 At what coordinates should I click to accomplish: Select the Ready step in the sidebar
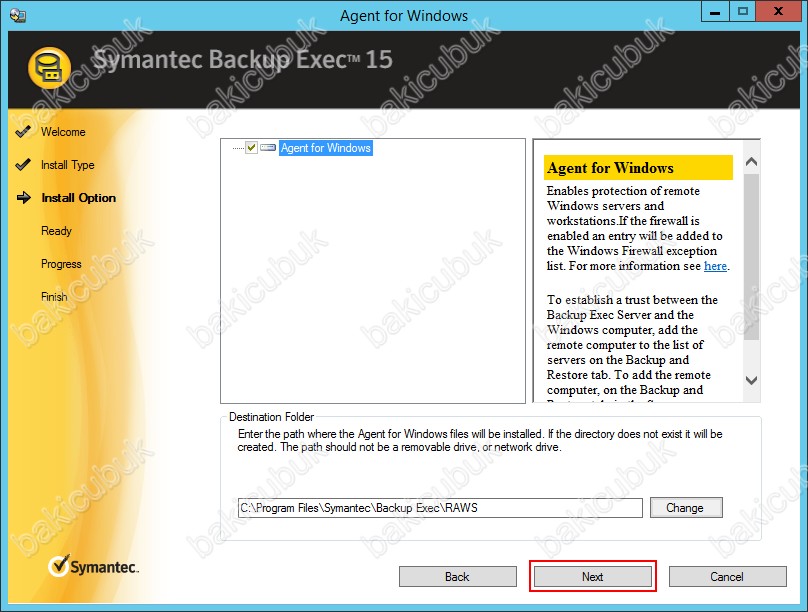[56, 231]
